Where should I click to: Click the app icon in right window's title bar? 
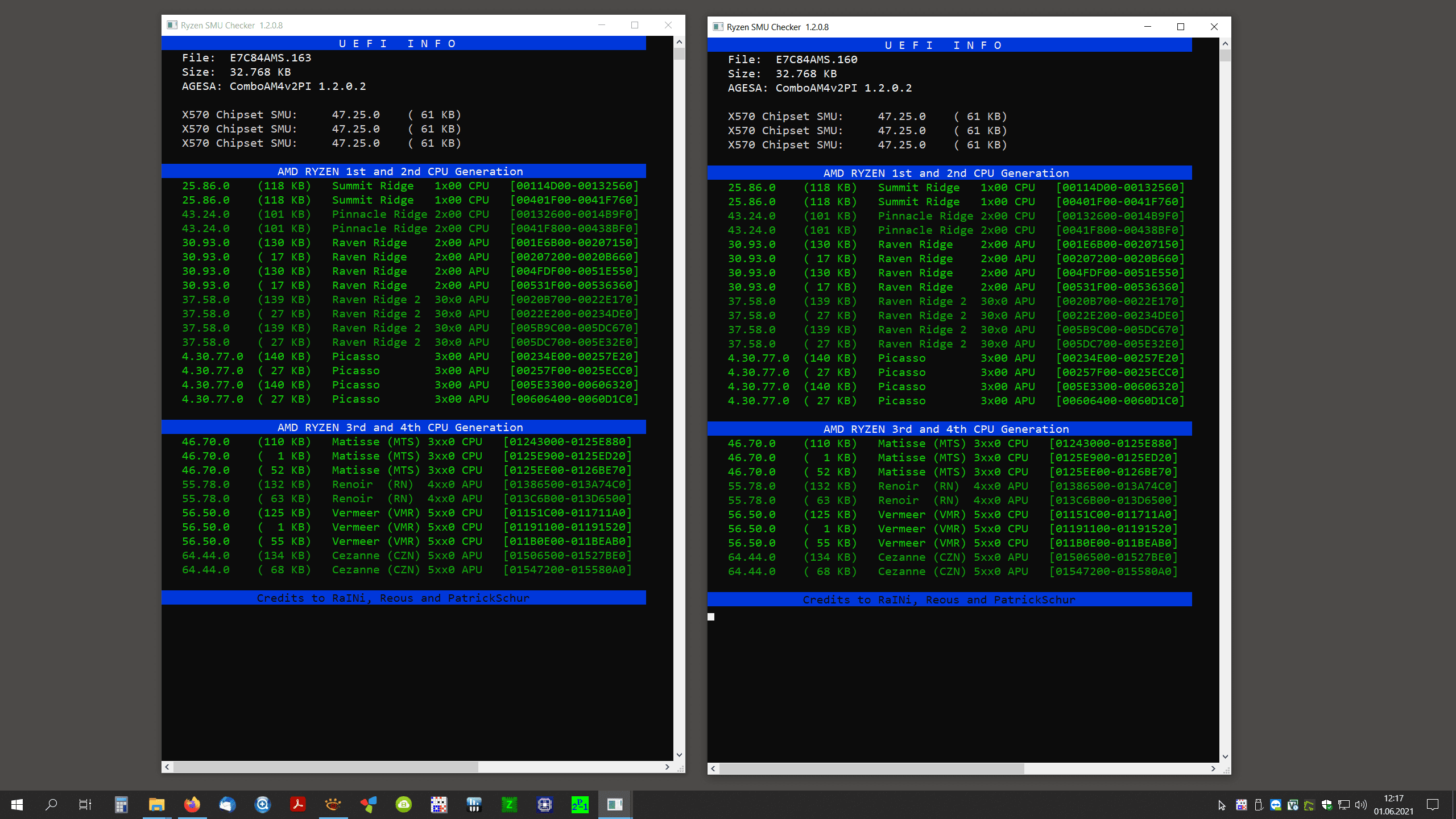pos(718,27)
